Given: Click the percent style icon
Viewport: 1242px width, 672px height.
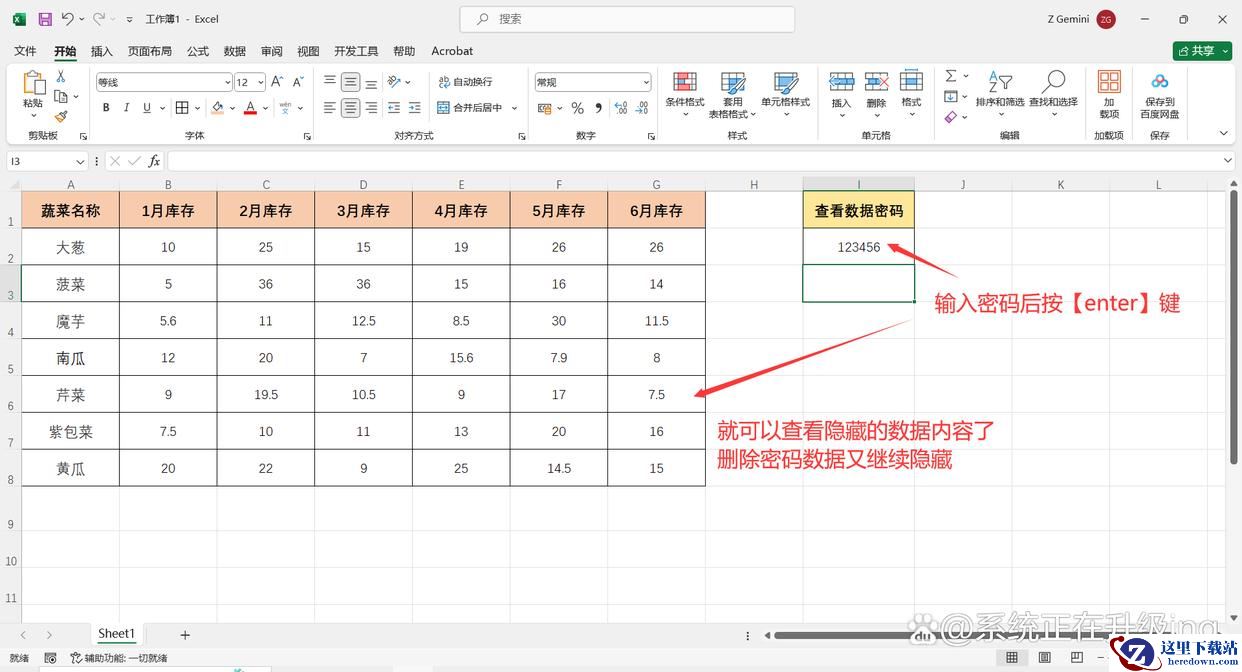Looking at the screenshot, I should (x=577, y=108).
